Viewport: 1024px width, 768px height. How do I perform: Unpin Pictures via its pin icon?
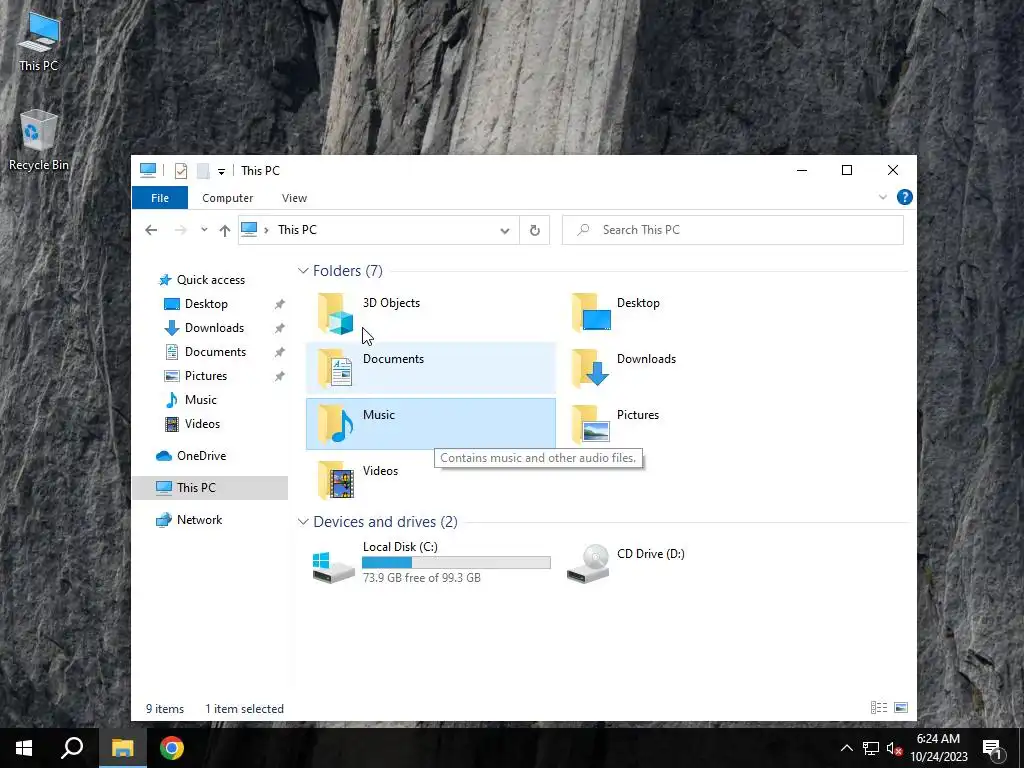coord(280,376)
